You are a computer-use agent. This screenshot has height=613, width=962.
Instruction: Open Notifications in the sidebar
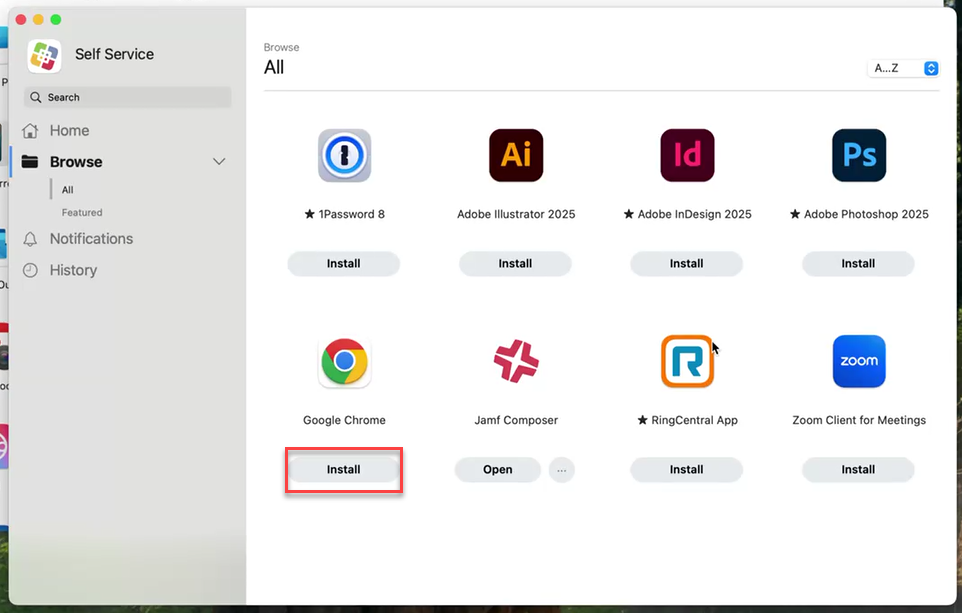pyautogui.click(x=91, y=239)
